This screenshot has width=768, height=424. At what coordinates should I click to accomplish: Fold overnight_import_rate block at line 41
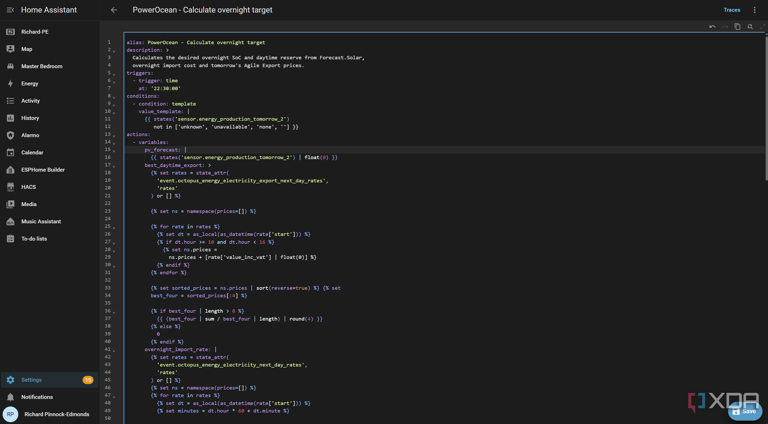pyautogui.click(x=114, y=350)
